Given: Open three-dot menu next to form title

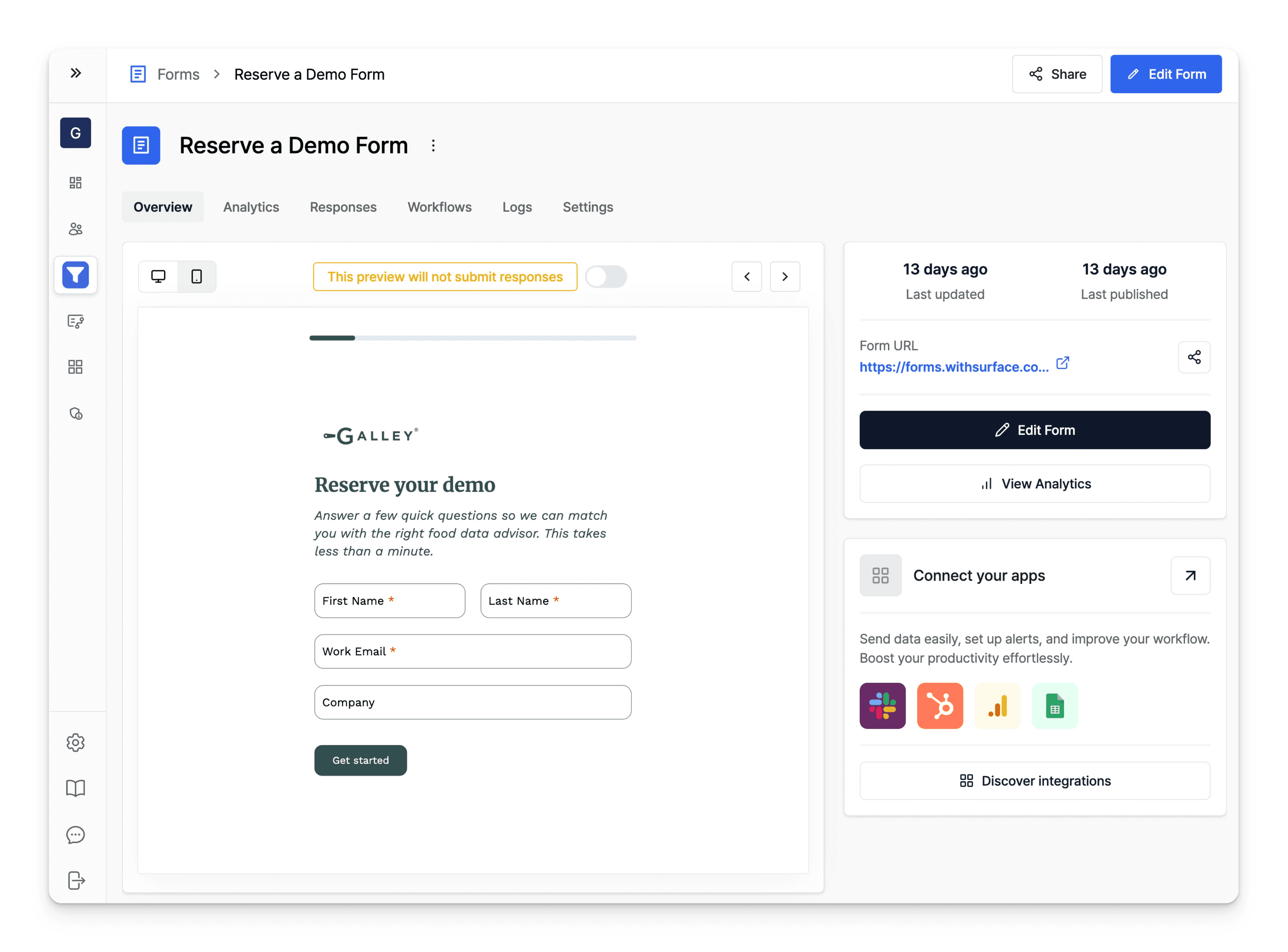Looking at the screenshot, I should coord(433,146).
